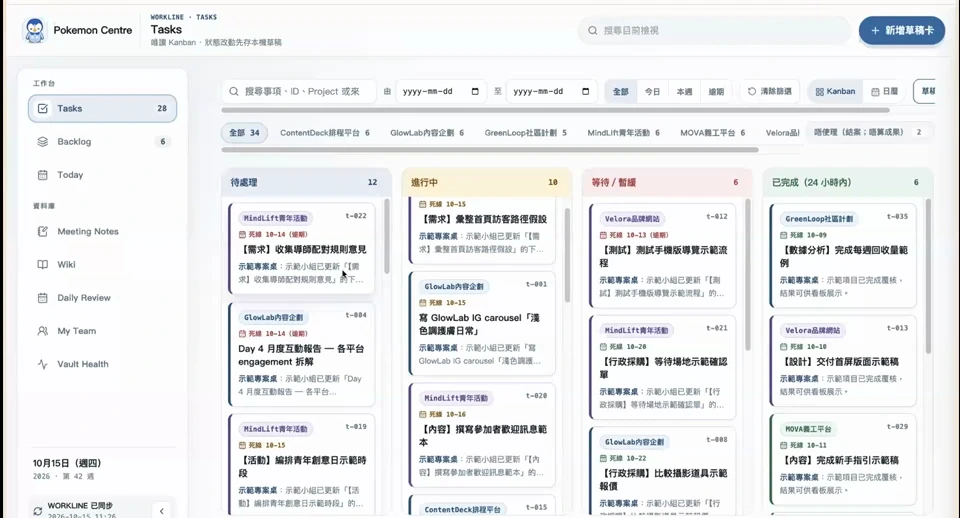Select the 本週 time filter

(x=684, y=91)
